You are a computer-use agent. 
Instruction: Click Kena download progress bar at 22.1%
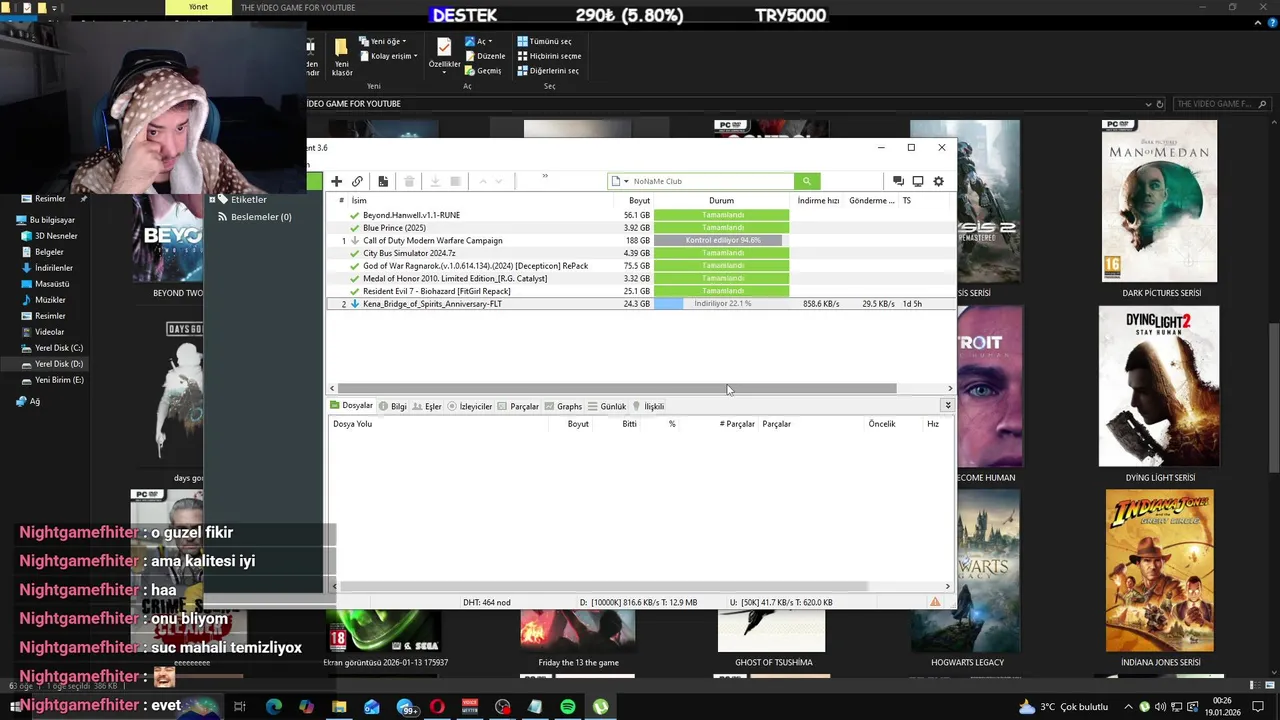[x=721, y=303]
